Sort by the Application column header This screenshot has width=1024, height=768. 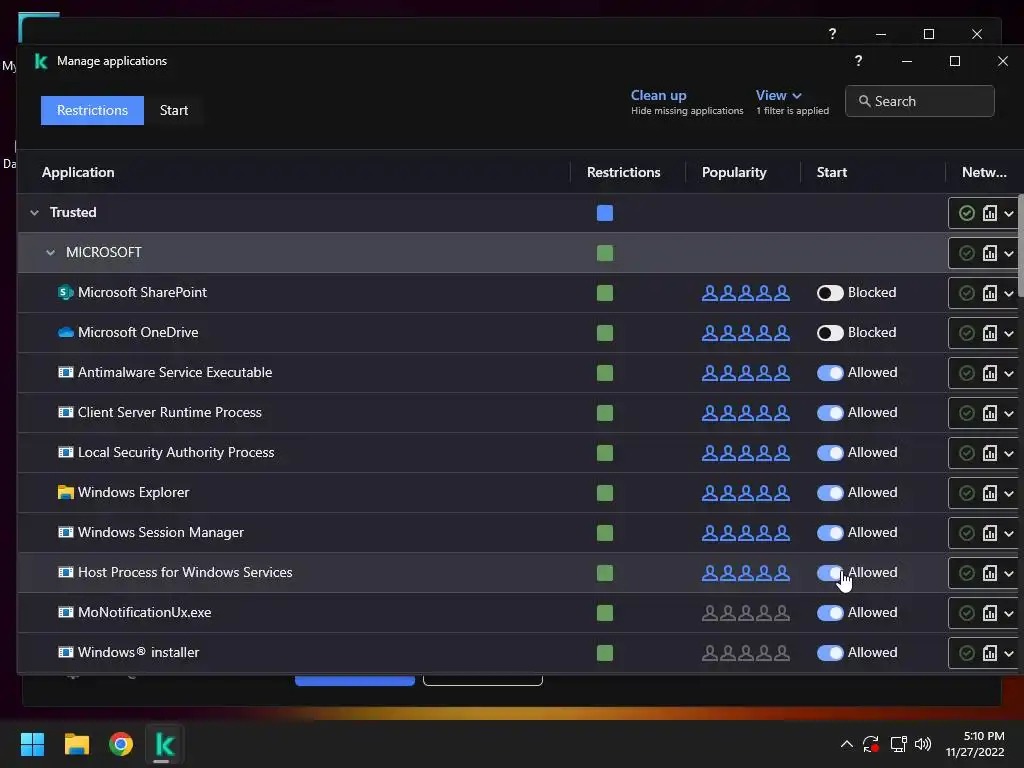[x=78, y=172]
